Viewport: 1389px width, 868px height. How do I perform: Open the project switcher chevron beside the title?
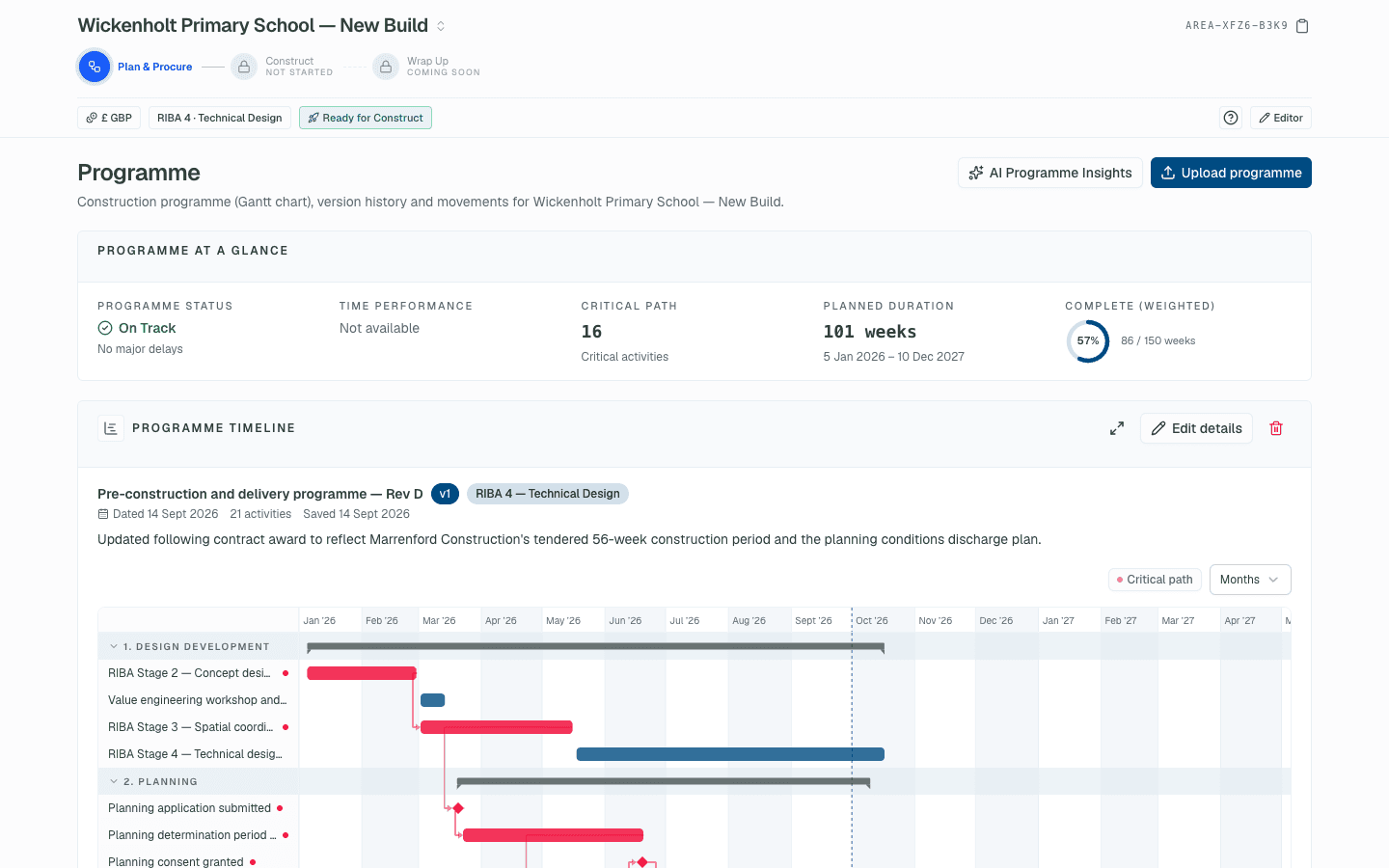coord(441,26)
